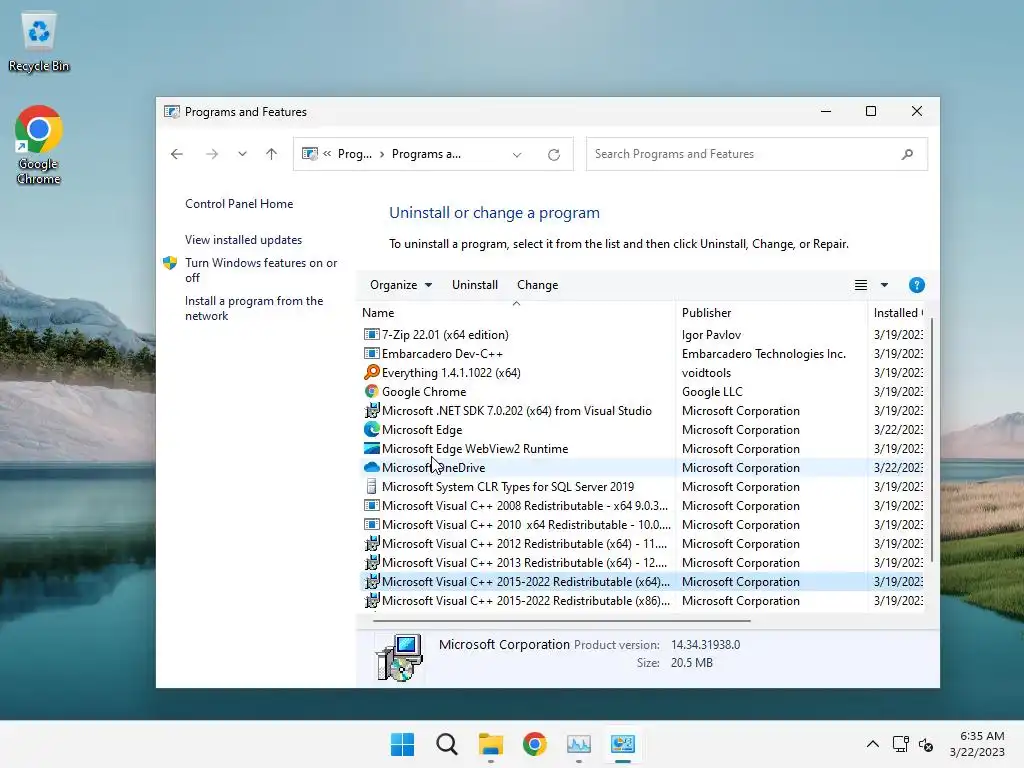Viewport: 1024px width, 768px height.
Task: Click the SQL Server CLR Types icon
Action: [x=372, y=487]
